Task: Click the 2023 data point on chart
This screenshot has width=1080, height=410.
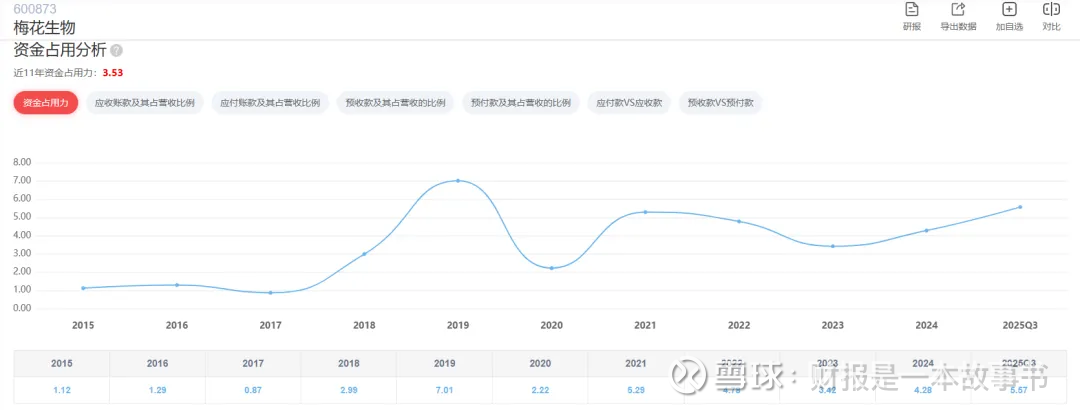Action: pyautogui.click(x=833, y=246)
